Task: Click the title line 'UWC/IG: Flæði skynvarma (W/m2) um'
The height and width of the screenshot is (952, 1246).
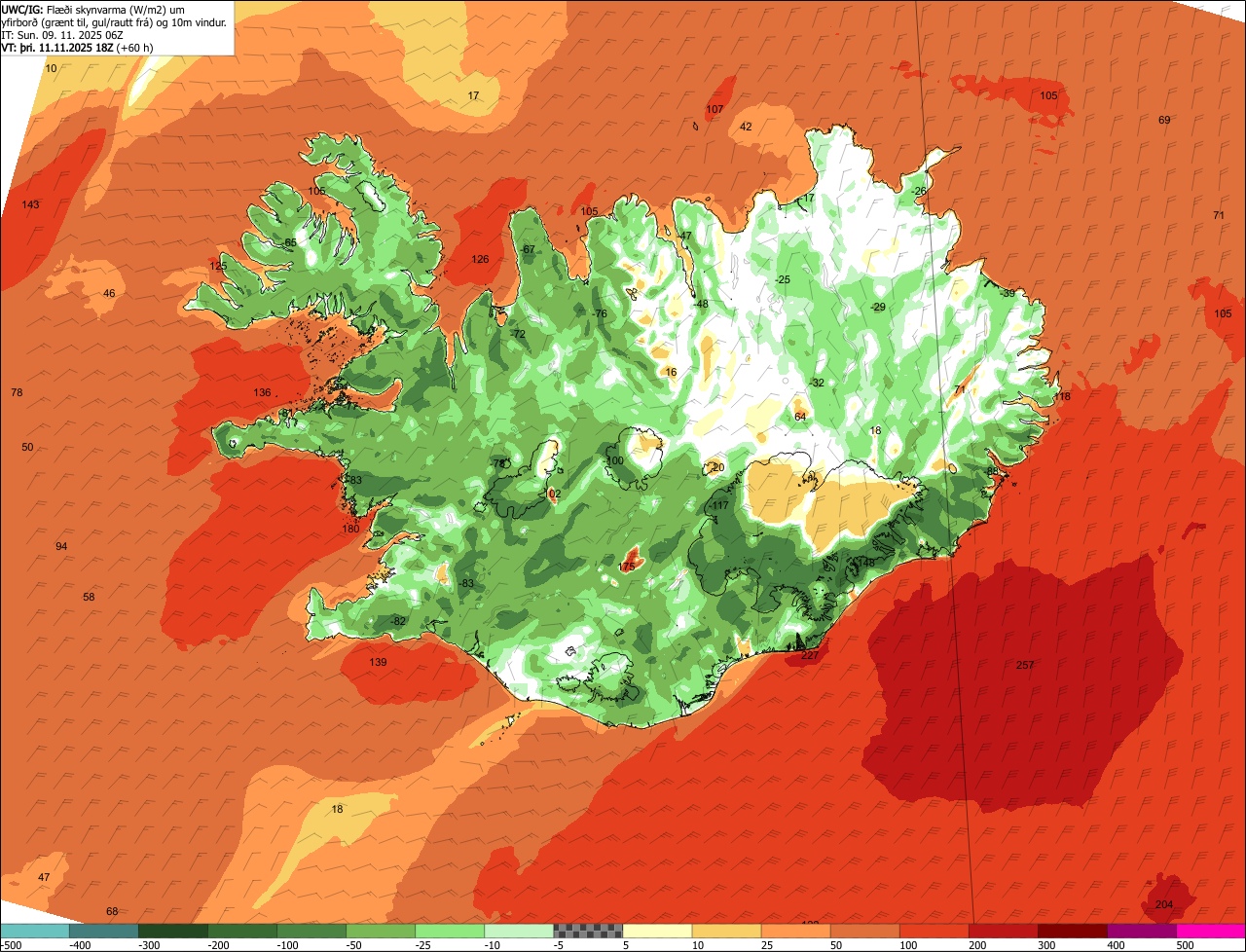Action: tap(93, 9)
